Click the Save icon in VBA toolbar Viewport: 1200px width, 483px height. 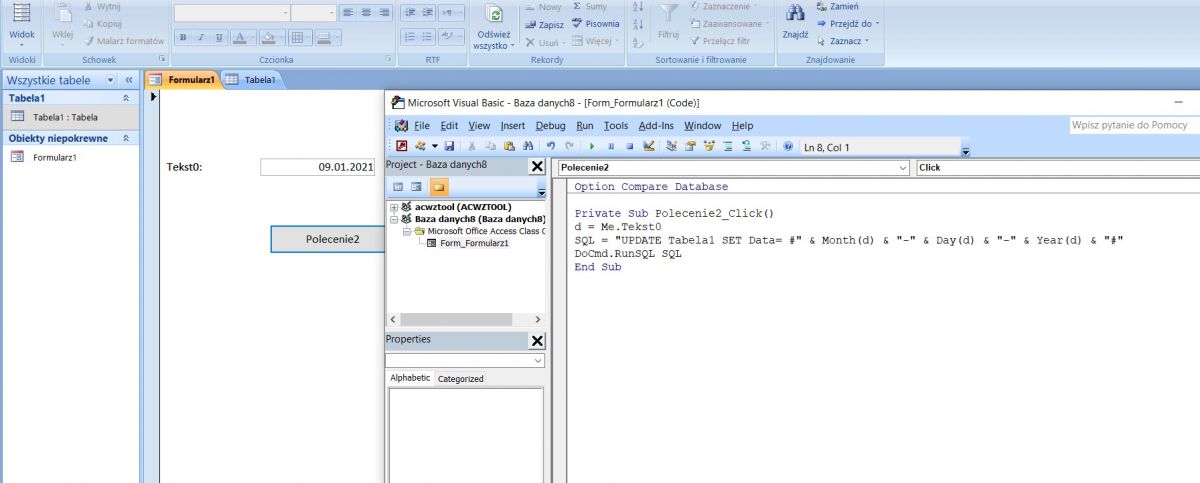click(449, 146)
